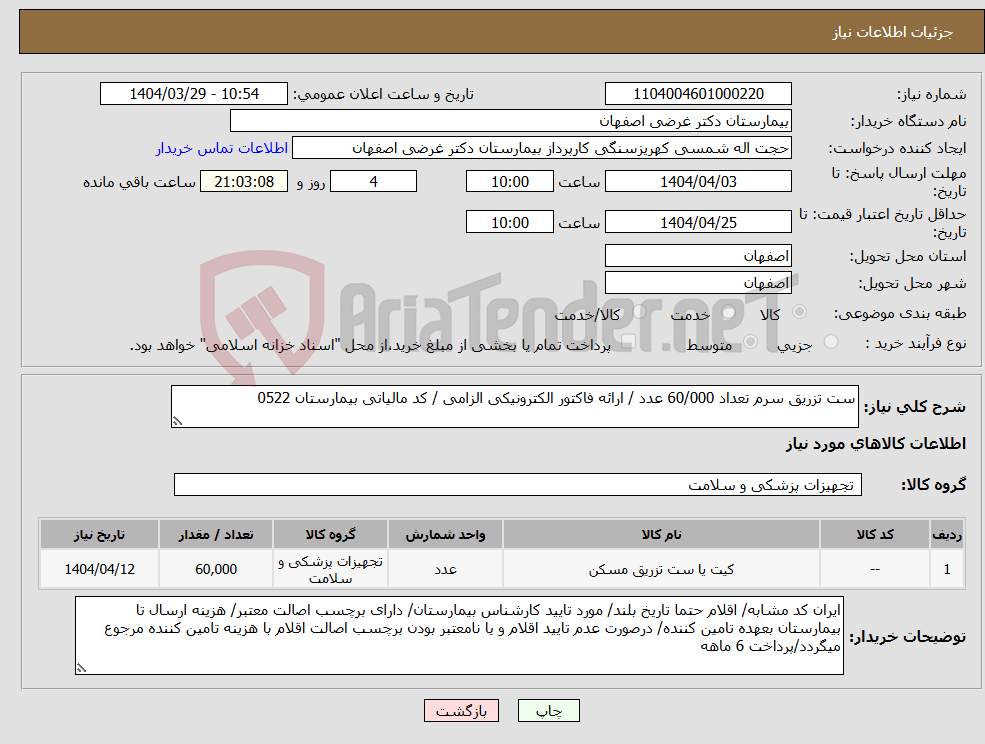The width and height of the screenshot is (985, 744).
Task: Select the متوسط purchase type radio
Action: (750, 341)
